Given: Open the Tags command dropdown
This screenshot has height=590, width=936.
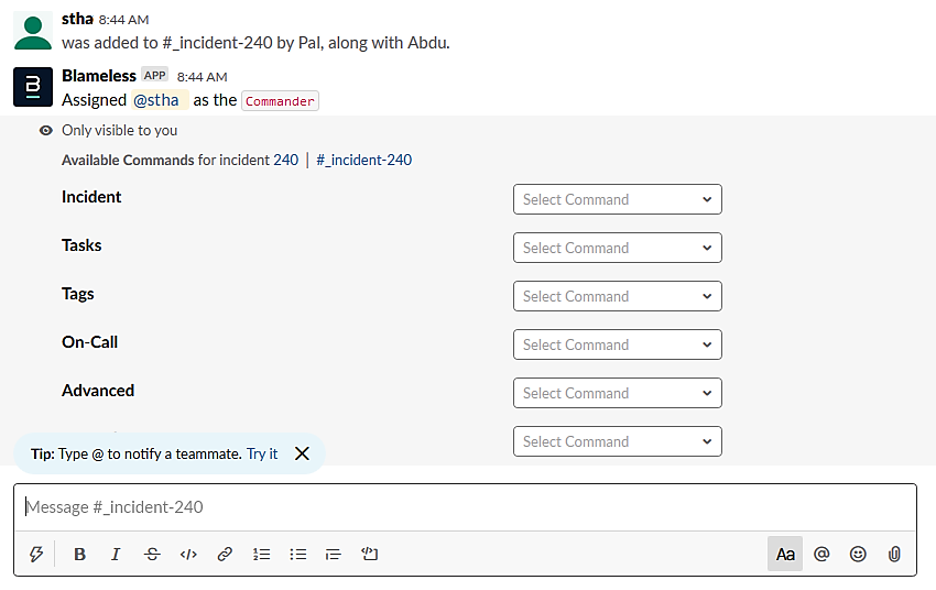Looking at the screenshot, I should 617,296.
